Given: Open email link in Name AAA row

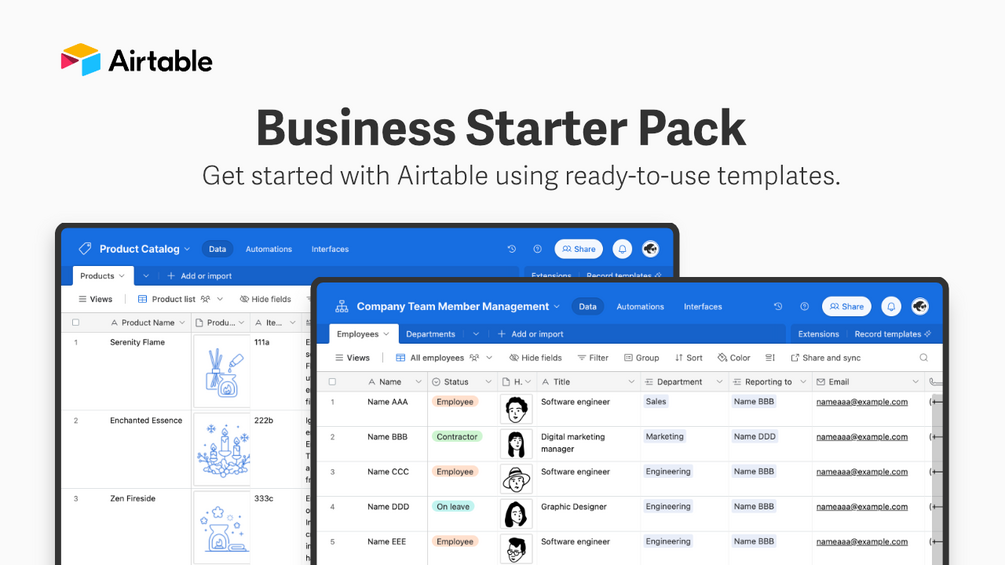Looking at the screenshot, I should [x=861, y=402].
